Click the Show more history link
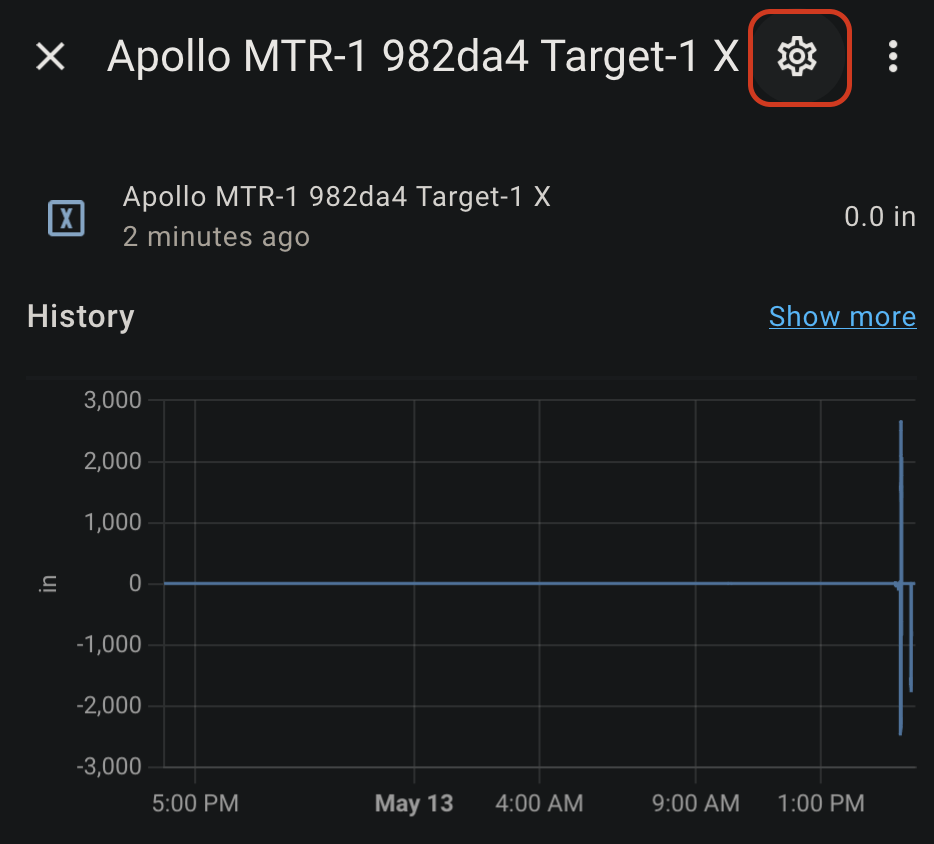Image resolution: width=934 pixels, height=844 pixels. tap(842, 316)
